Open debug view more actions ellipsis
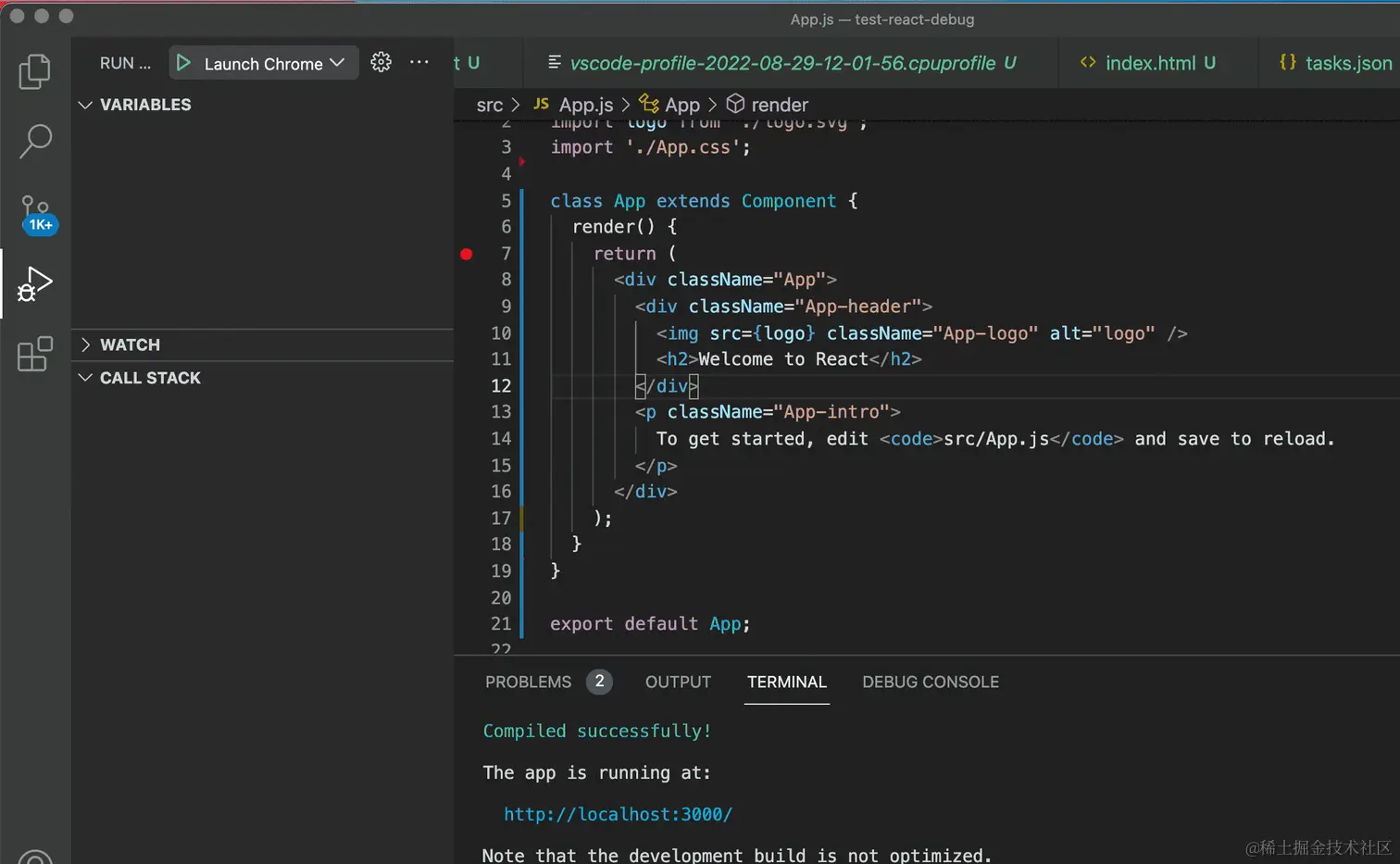The width and height of the screenshot is (1400, 864). pyautogui.click(x=419, y=62)
